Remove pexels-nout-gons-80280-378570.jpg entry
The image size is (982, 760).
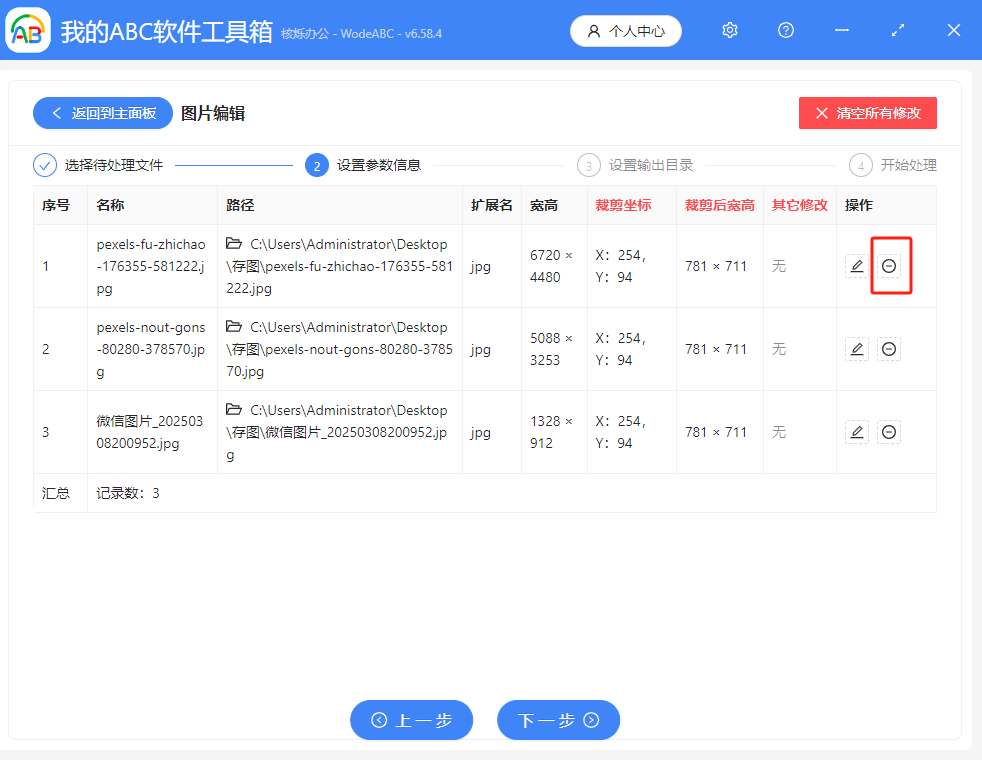pos(889,349)
